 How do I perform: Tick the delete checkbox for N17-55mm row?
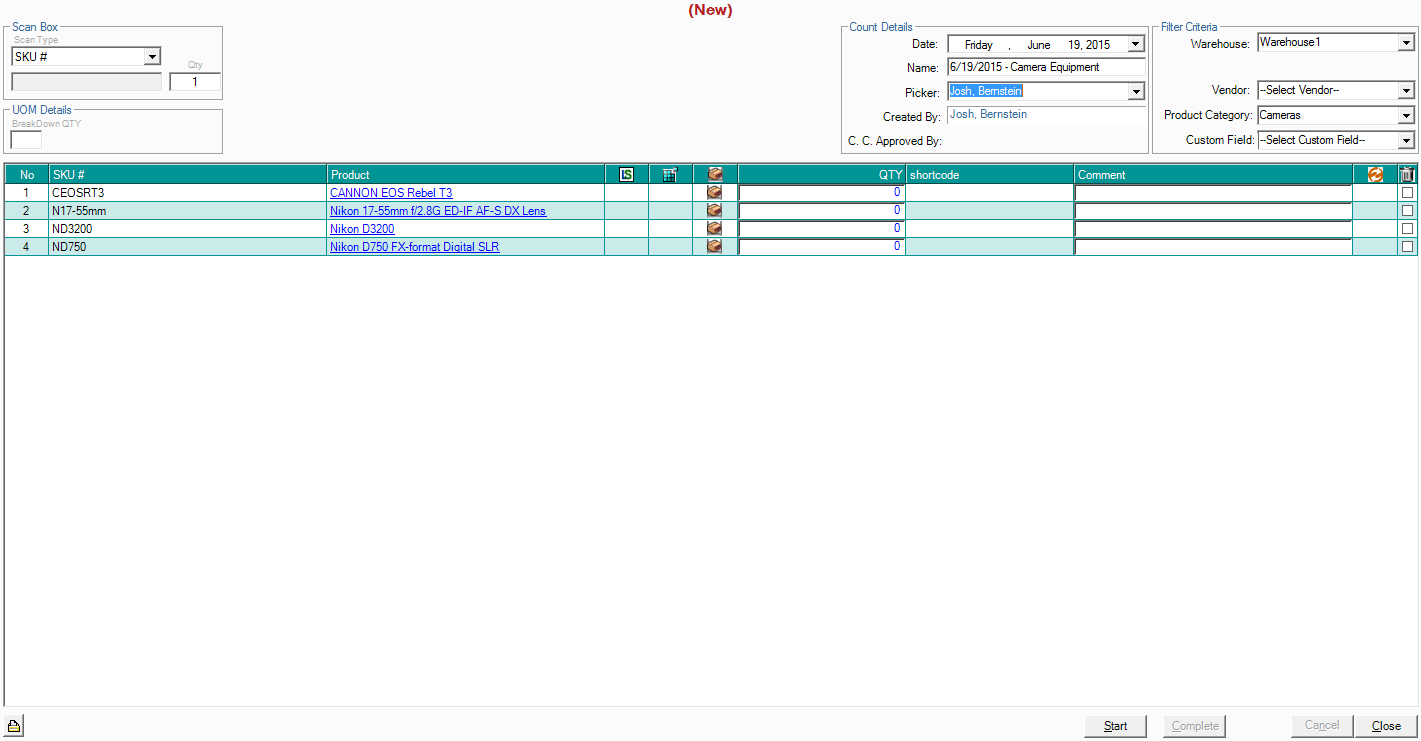(1407, 211)
